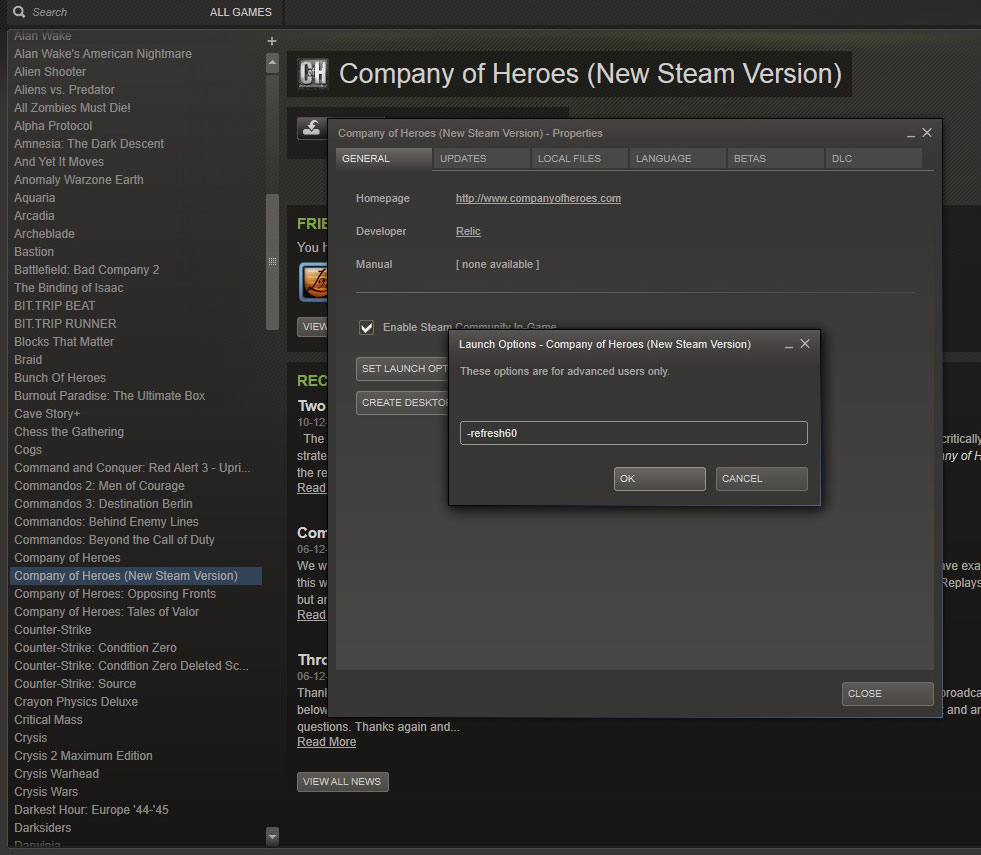The width and height of the screenshot is (981, 855).
Task: Click CANCEL in Launch Options dialog
Action: tap(761, 479)
